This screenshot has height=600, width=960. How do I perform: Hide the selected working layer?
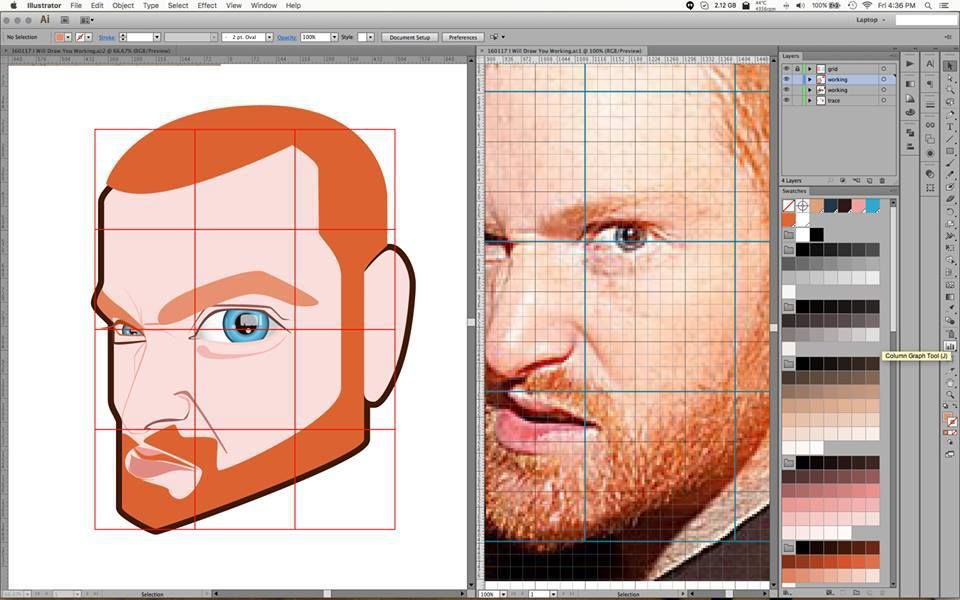[x=787, y=79]
